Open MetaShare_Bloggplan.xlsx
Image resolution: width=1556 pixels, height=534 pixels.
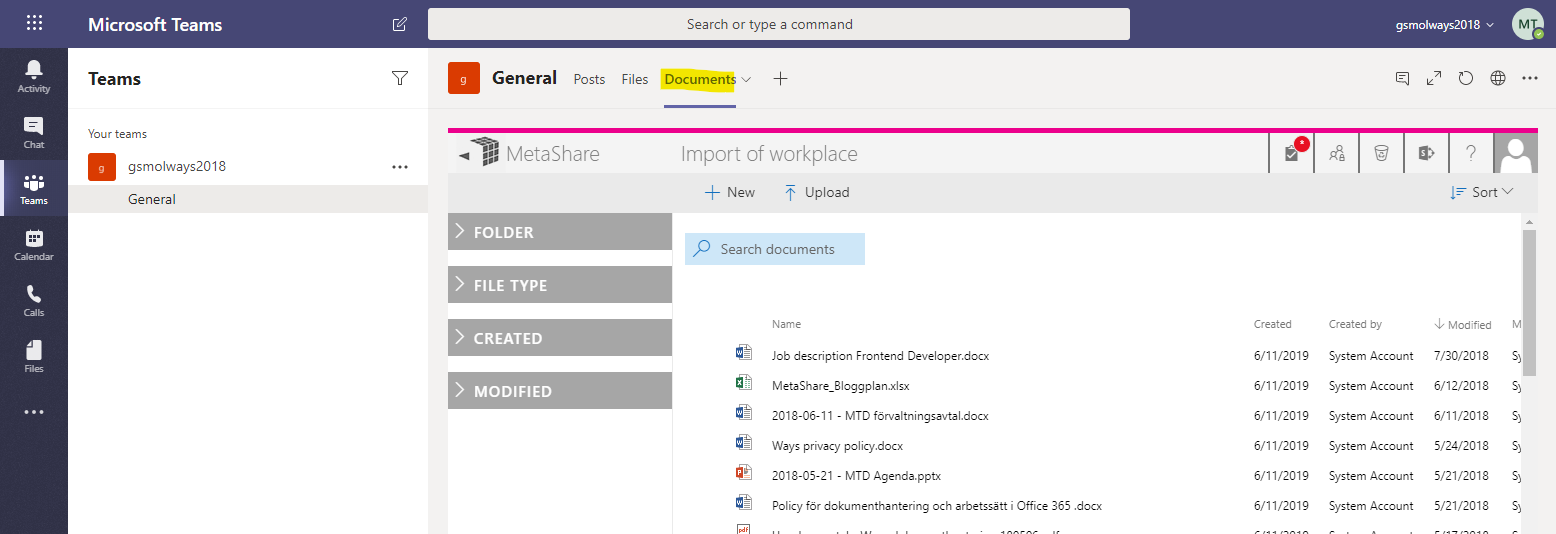pos(840,385)
